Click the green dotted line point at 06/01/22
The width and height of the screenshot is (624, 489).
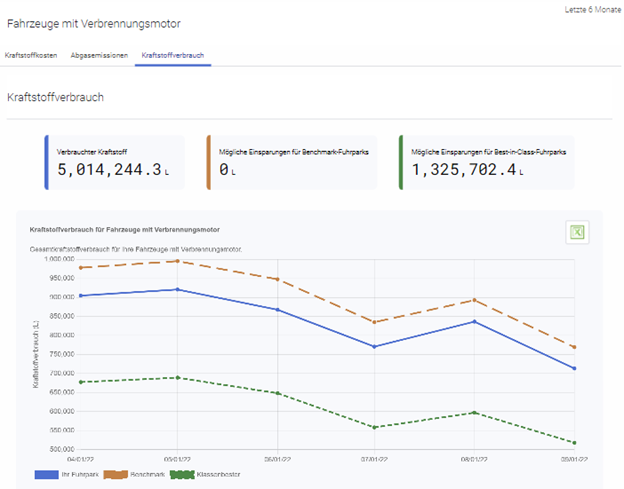coord(277,393)
